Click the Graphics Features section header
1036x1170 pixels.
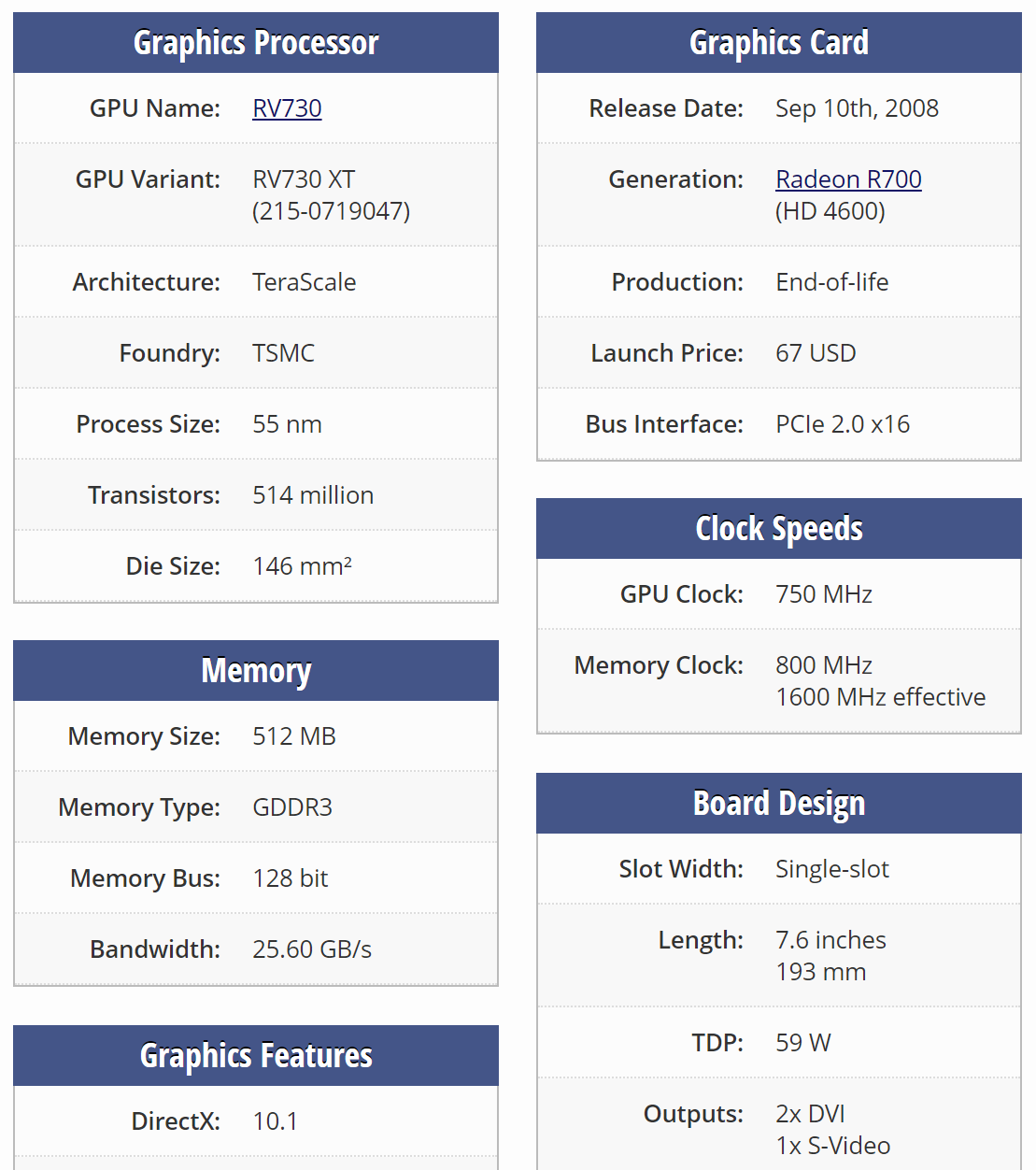pyautogui.click(x=256, y=1056)
